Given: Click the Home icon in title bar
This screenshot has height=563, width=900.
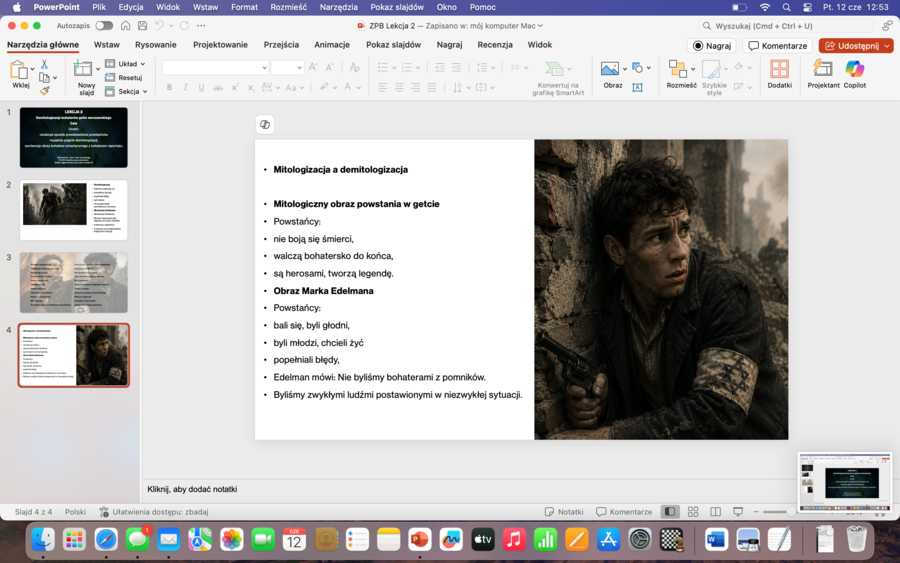Looking at the screenshot, I should tap(125, 26).
